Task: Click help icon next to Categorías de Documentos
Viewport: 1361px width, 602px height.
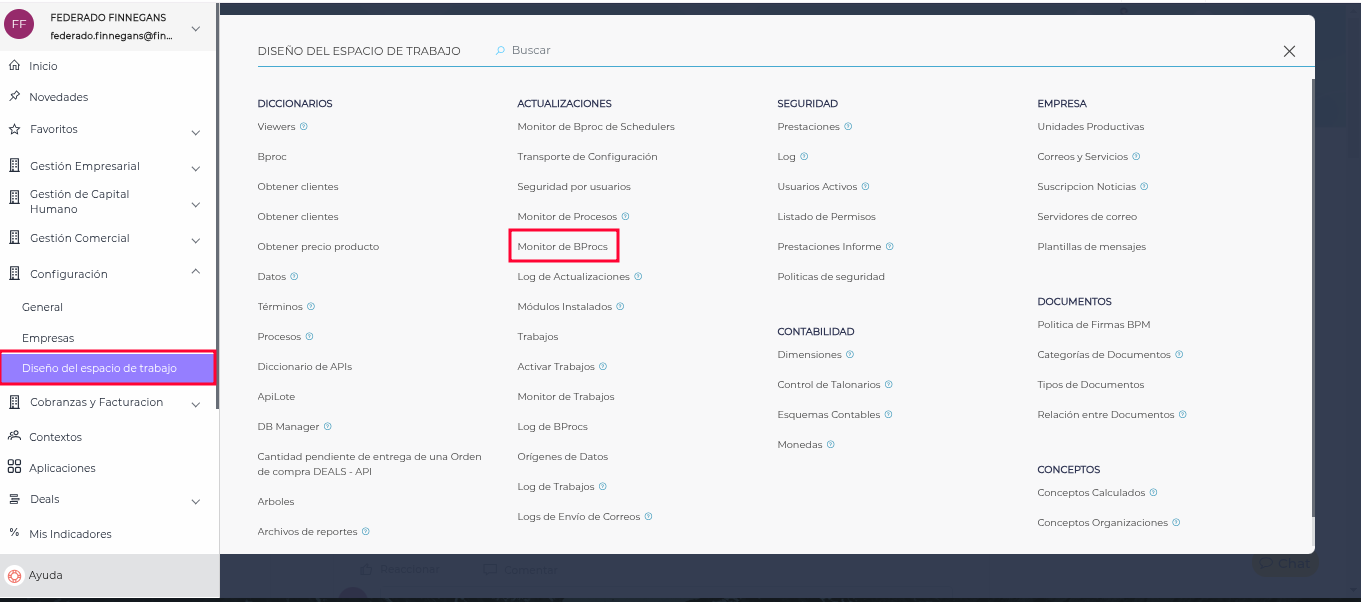Action: (1179, 354)
